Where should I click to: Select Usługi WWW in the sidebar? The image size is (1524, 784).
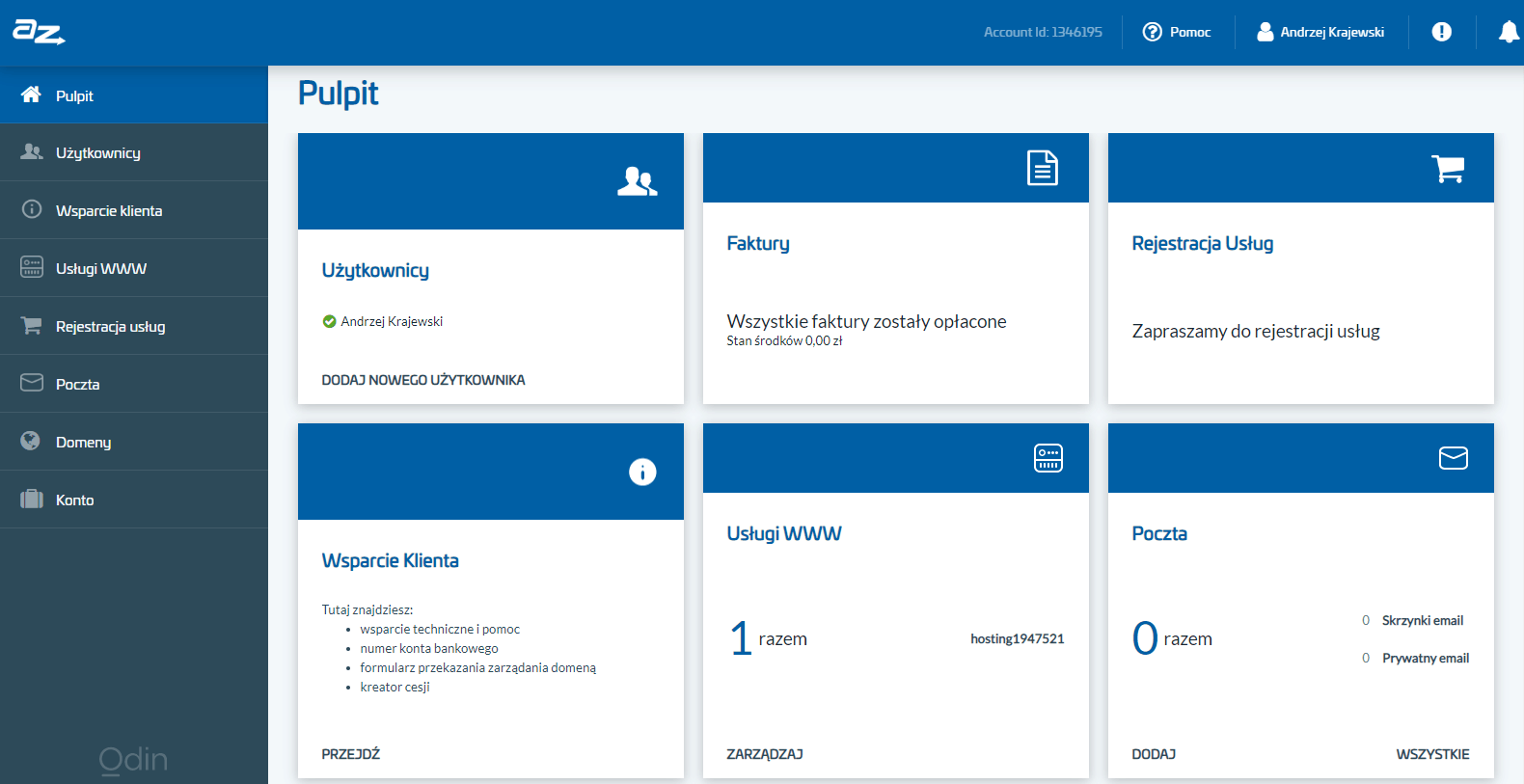tap(134, 268)
